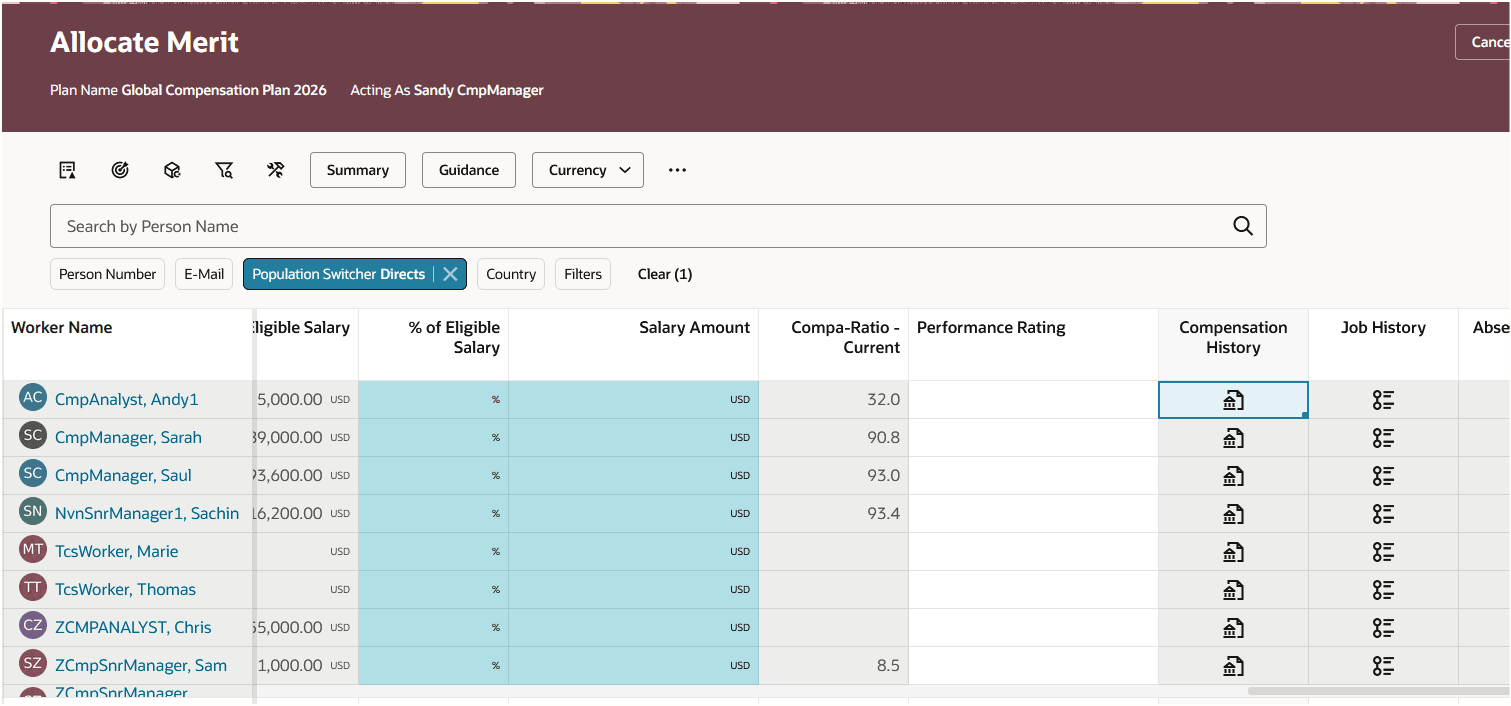Select Compa-Ratio value 93.4
The width and height of the screenshot is (1511, 706).
(883, 514)
